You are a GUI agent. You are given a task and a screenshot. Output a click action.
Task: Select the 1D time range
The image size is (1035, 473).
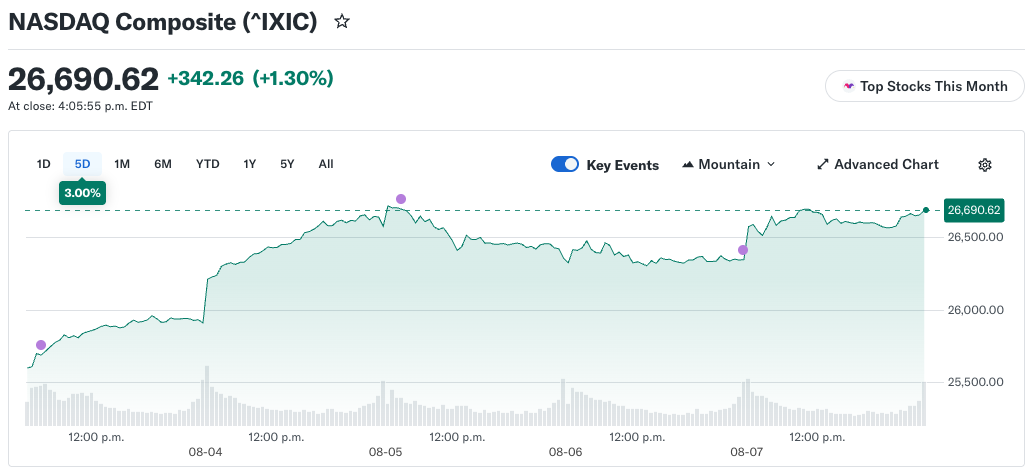click(x=44, y=164)
